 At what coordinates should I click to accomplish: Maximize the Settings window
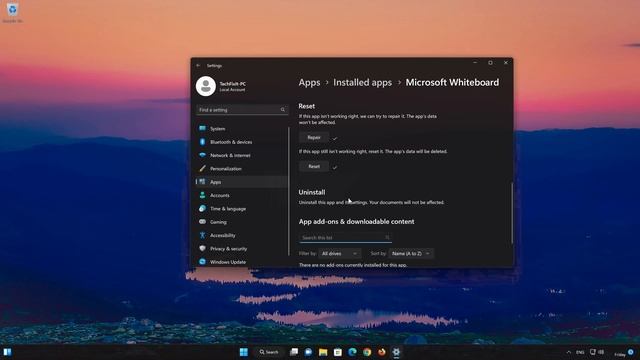tap(490, 63)
